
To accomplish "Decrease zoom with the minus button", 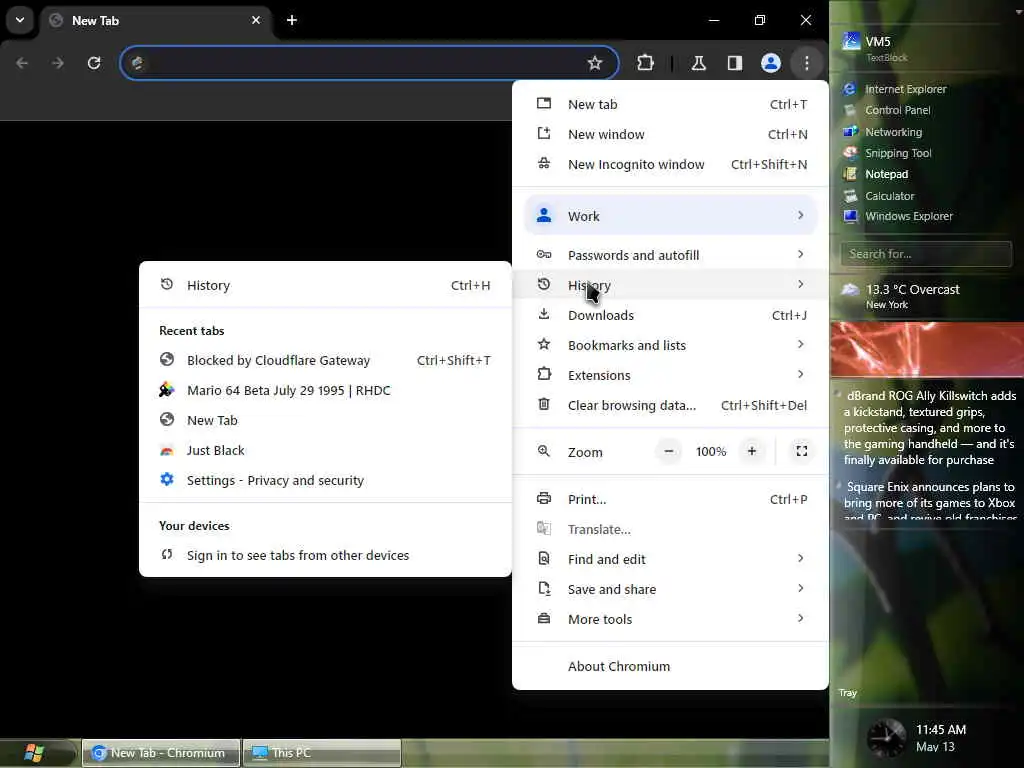I will pos(669,451).
